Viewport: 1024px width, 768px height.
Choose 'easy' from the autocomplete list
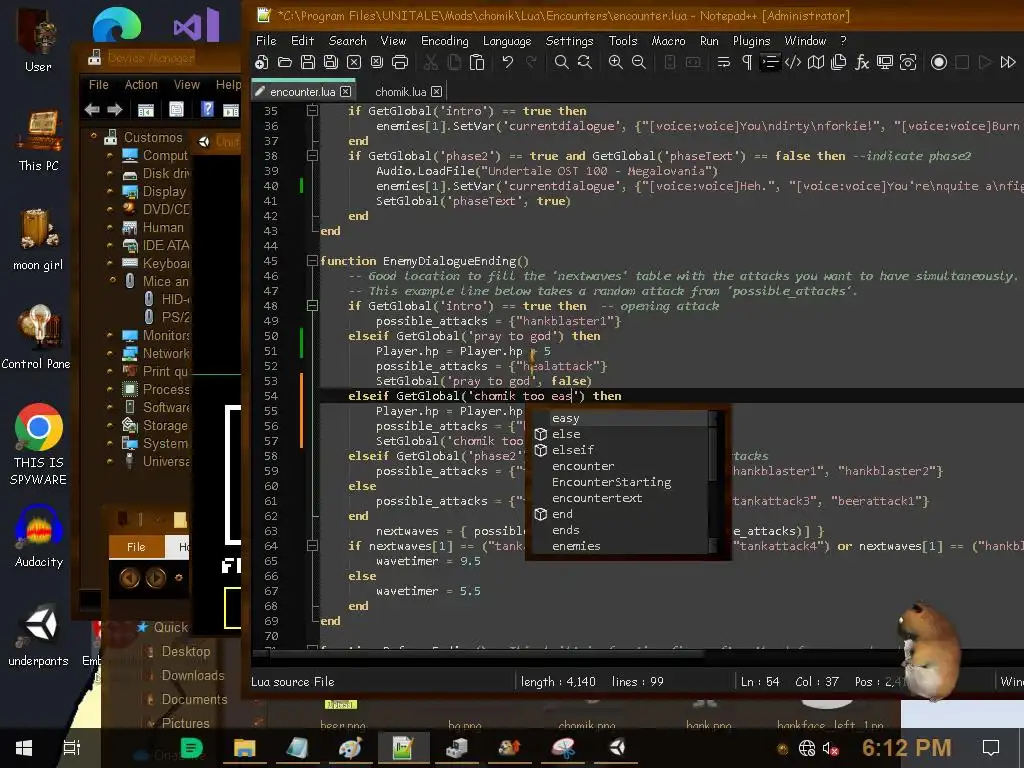click(620, 418)
